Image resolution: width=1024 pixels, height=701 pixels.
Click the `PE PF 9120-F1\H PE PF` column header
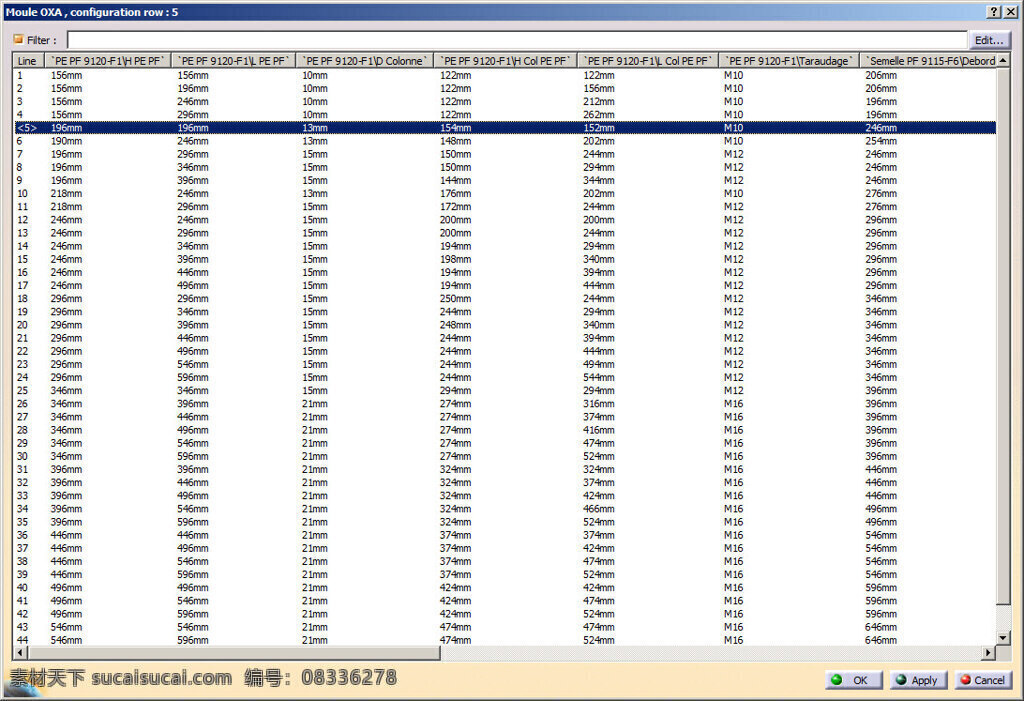(107, 61)
